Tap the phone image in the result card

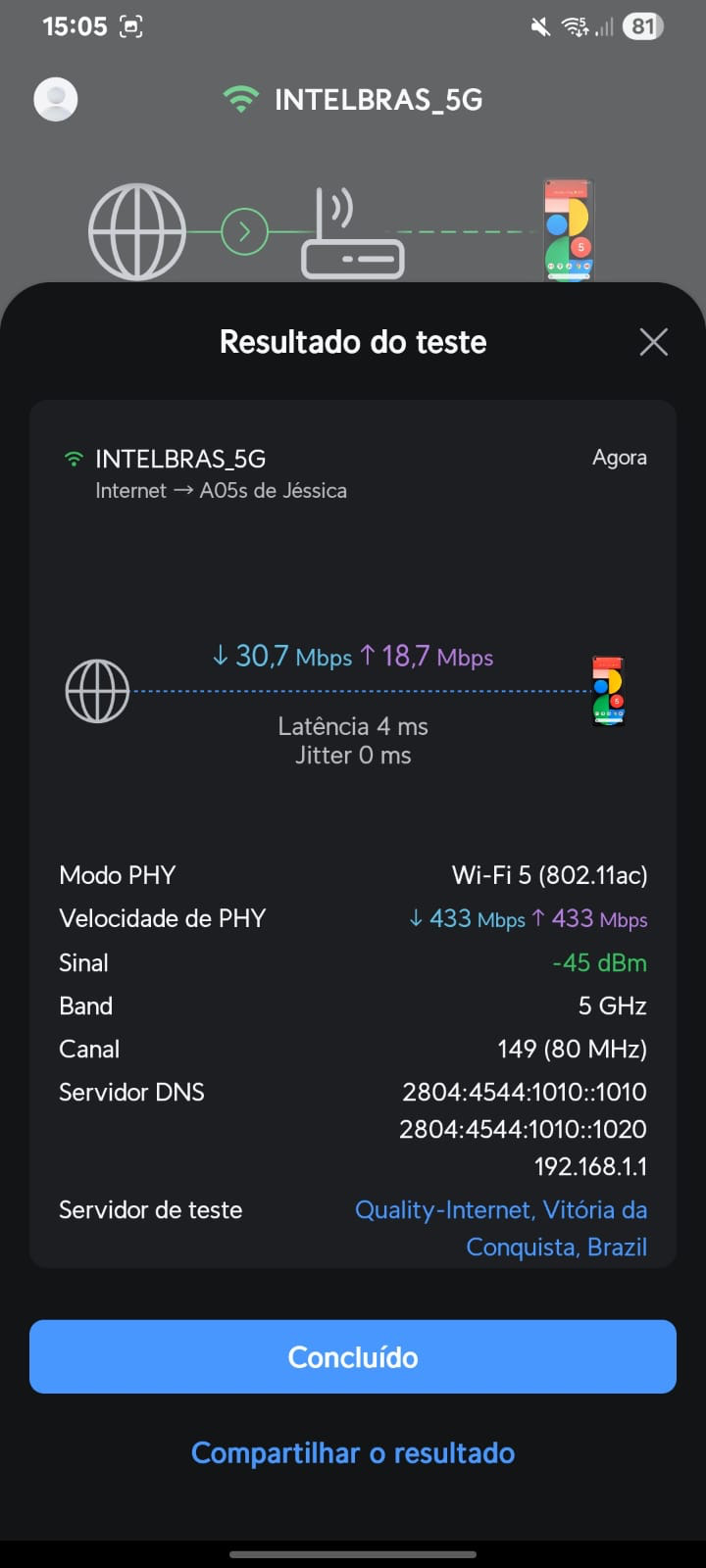pos(608,691)
